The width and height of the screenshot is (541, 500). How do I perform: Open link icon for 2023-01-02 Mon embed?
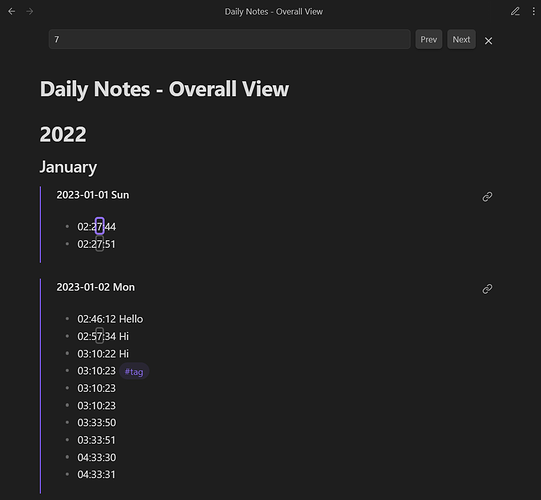pyautogui.click(x=487, y=289)
